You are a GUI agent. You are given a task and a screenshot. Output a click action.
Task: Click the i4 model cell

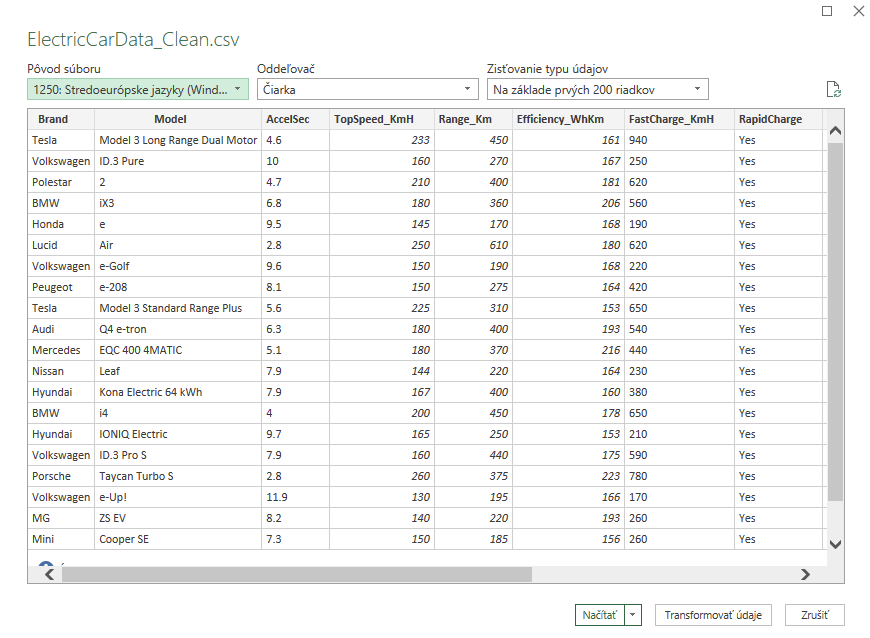pyautogui.click(x=178, y=413)
